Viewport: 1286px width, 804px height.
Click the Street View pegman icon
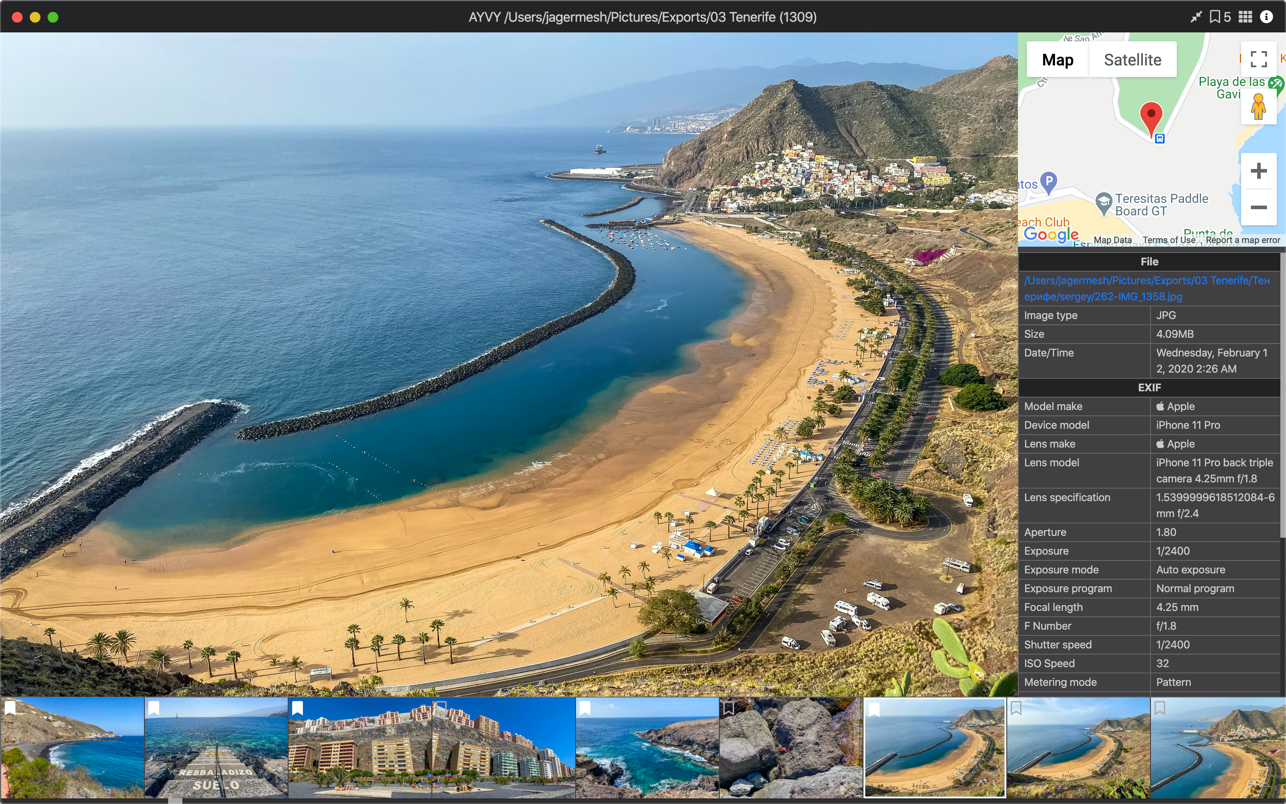(1258, 107)
